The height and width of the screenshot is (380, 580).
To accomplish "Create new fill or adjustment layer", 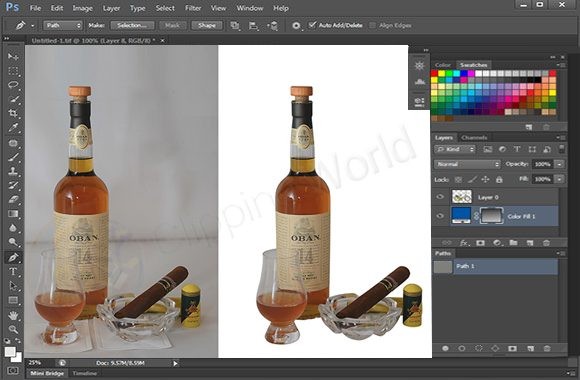I will (497, 243).
